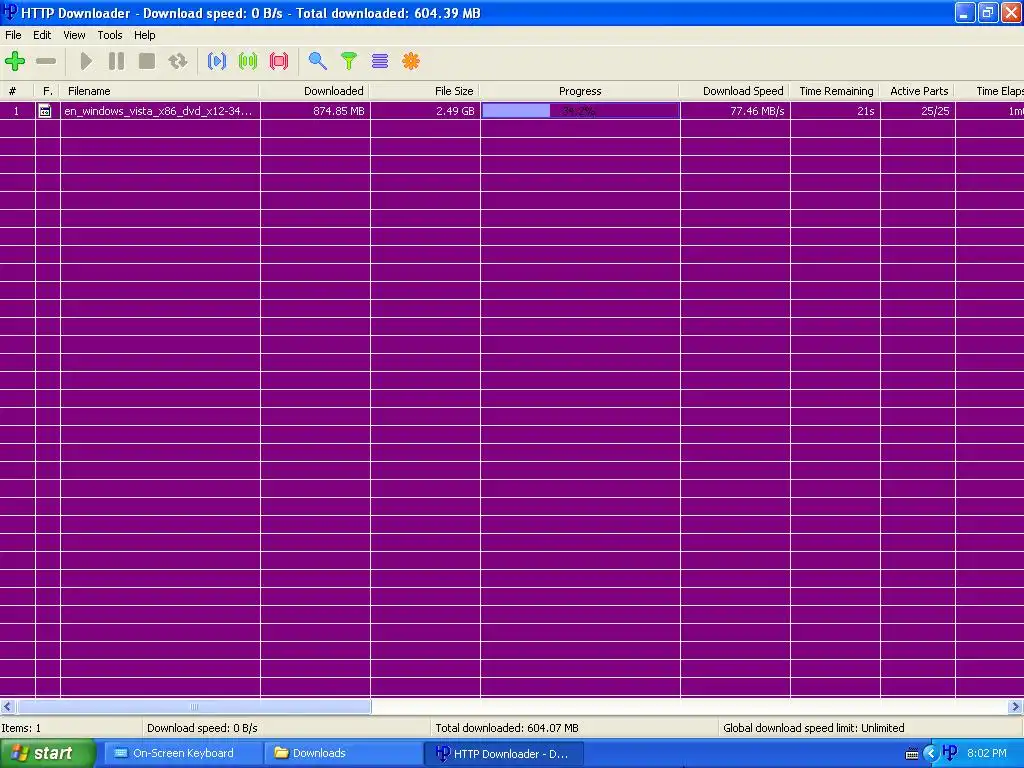Sort by the Time Remaining column header
1024x768 pixels.
(x=835, y=91)
